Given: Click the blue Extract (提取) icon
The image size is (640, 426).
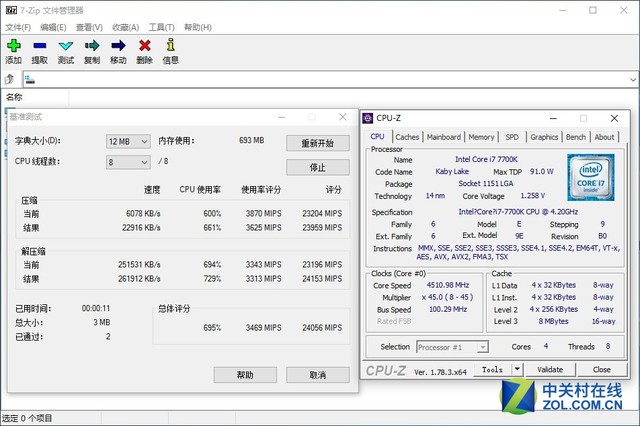Looking at the screenshot, I should pos(39,46).
